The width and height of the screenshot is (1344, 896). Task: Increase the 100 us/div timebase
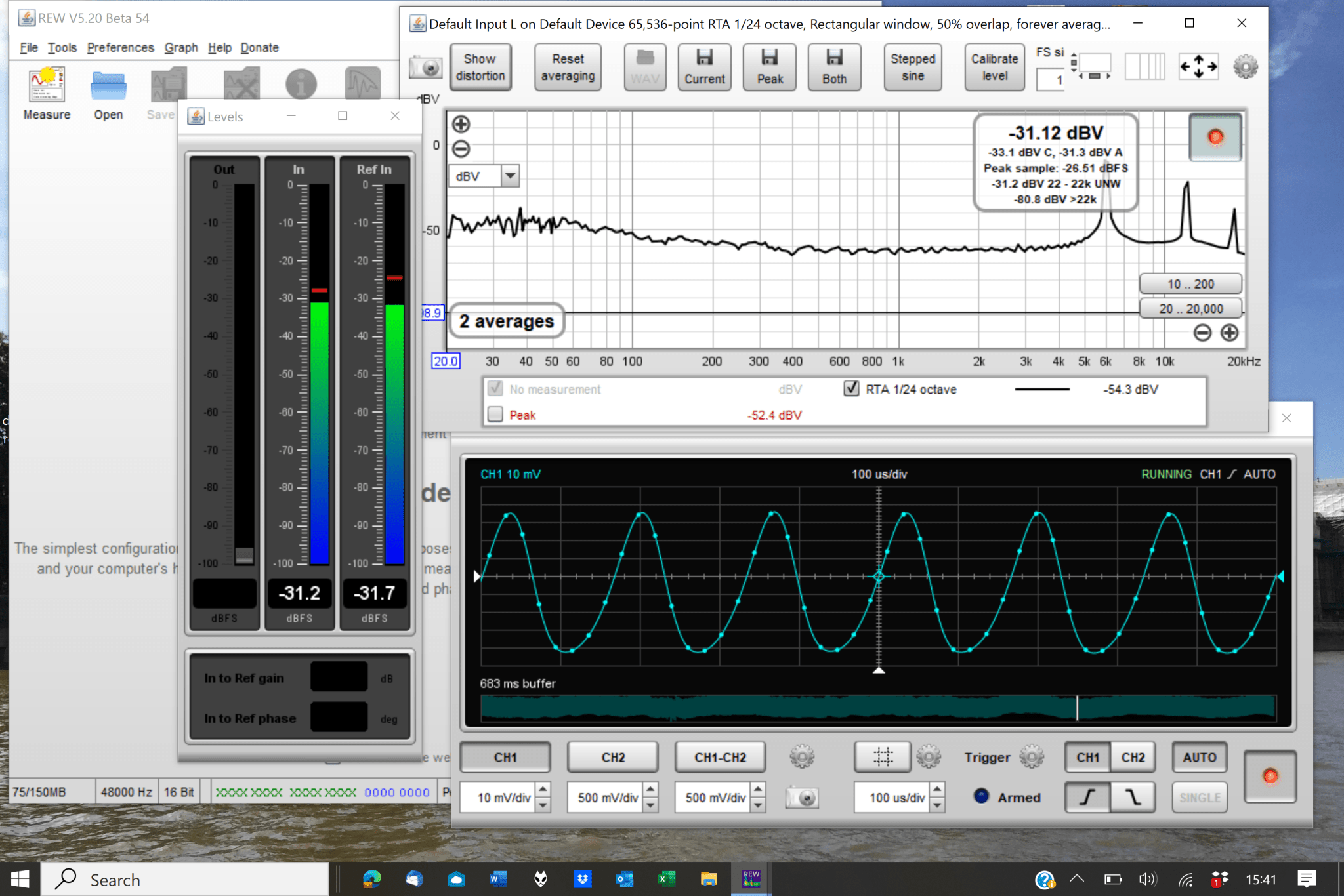(x=938, y=790)
